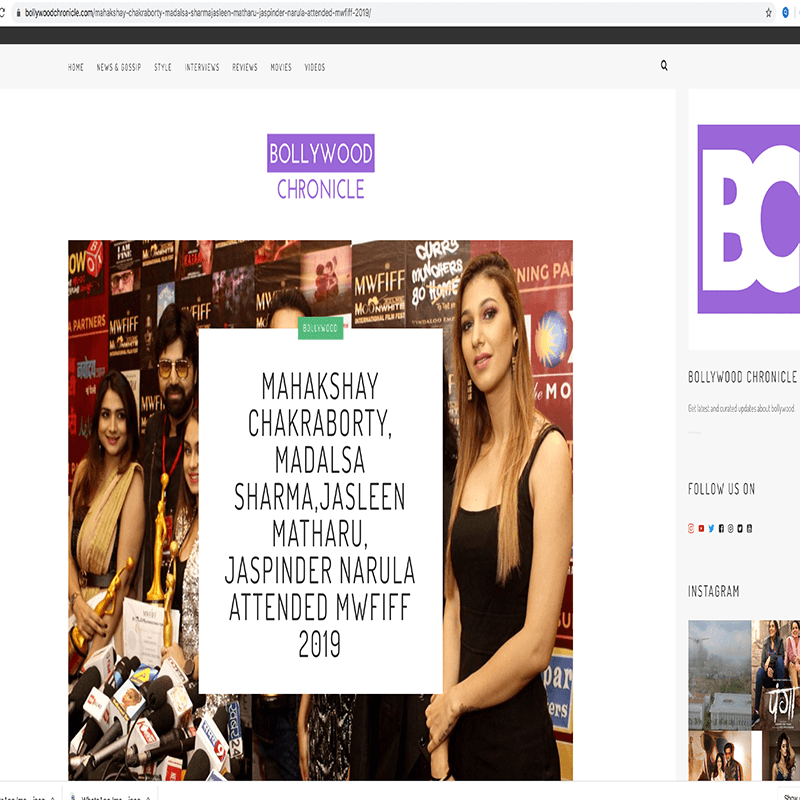Click the blue browser extension icon
The image size is (800, 800).
(x=786, y=13)
